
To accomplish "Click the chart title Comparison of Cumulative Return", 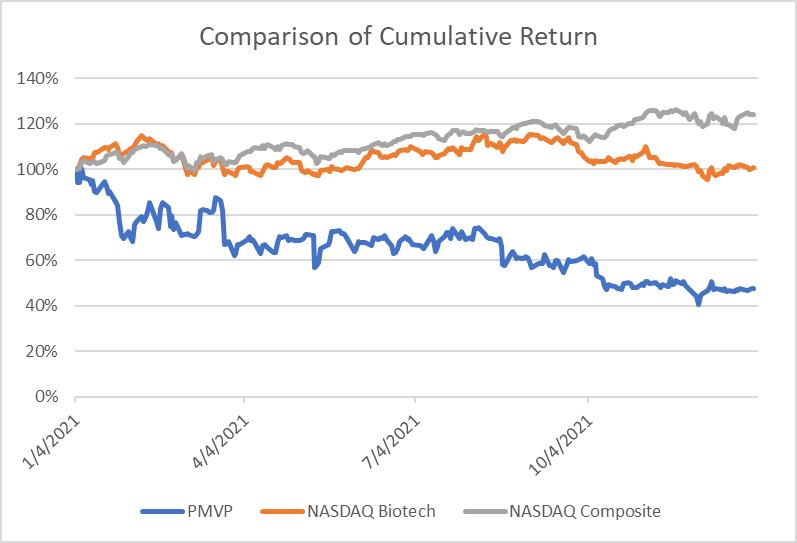I will coord(398,37).
